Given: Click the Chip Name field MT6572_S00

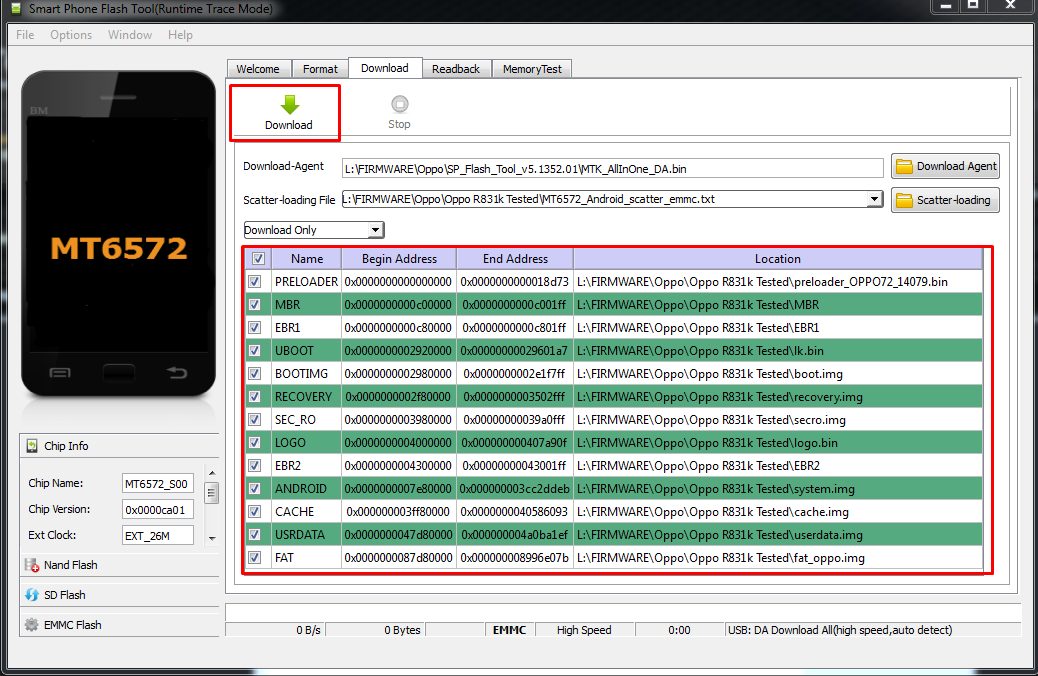Looking at the screenshot, I should [158, 483].
